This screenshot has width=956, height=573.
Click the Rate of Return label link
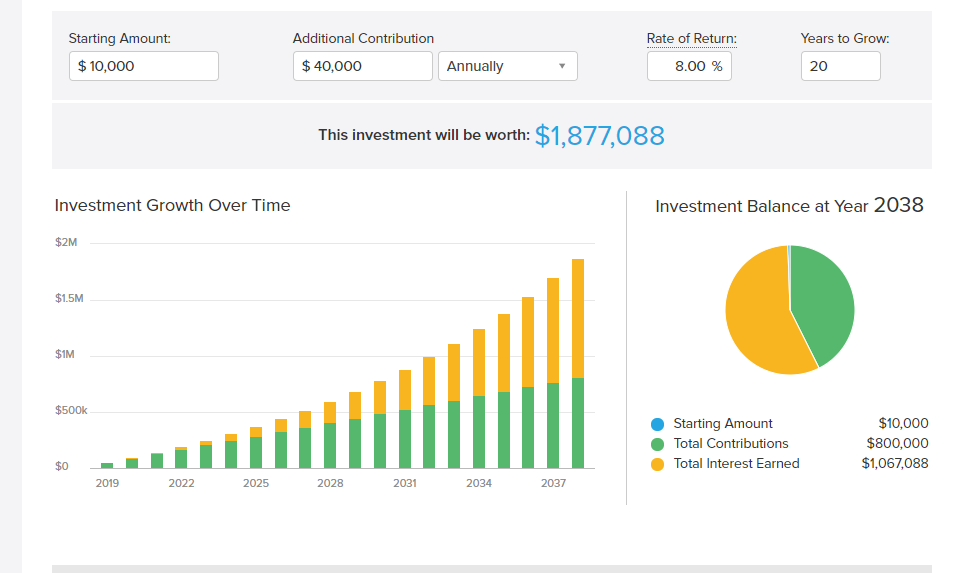691,38
